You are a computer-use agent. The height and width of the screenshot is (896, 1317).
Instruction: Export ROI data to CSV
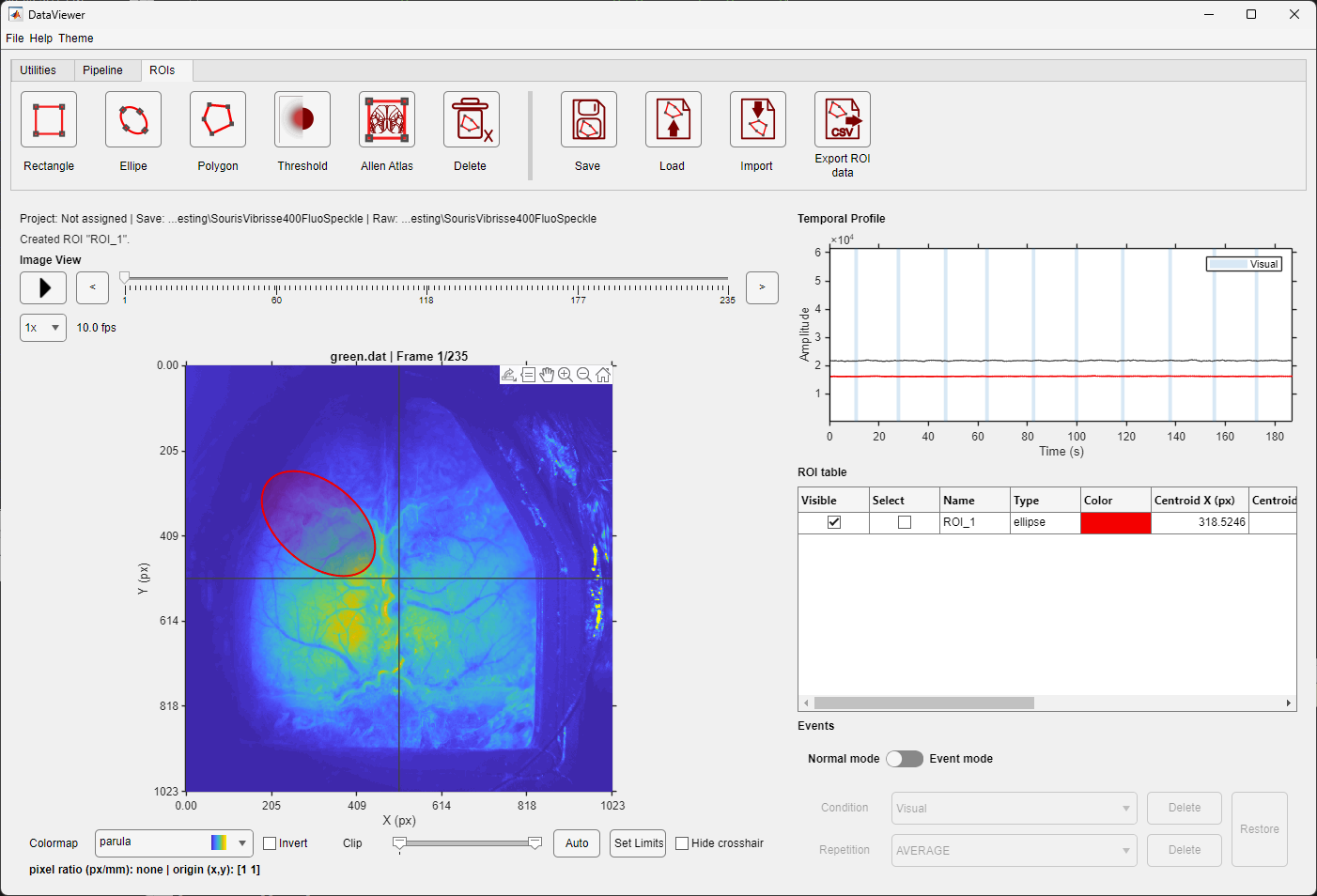click(843, 119)
